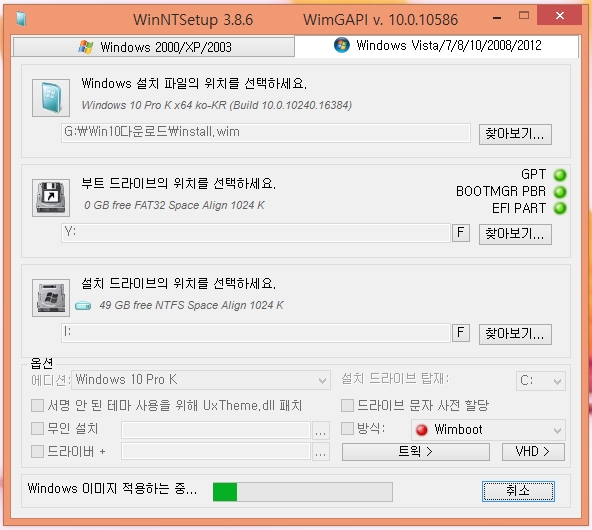Click the Windows 이미지 적용하는 중 status text
The image size is (592, 530).
pyautogui.click(x=112, y=488)
